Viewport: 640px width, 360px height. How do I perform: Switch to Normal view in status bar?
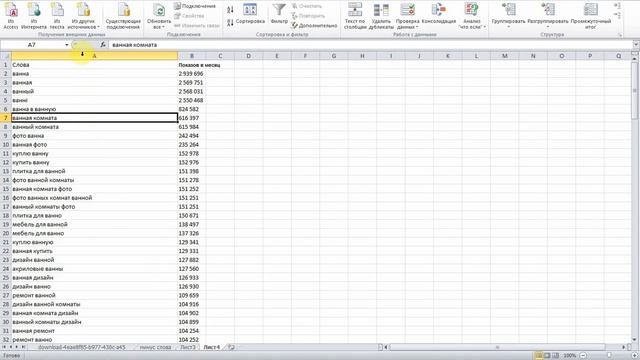coord(539,356)
